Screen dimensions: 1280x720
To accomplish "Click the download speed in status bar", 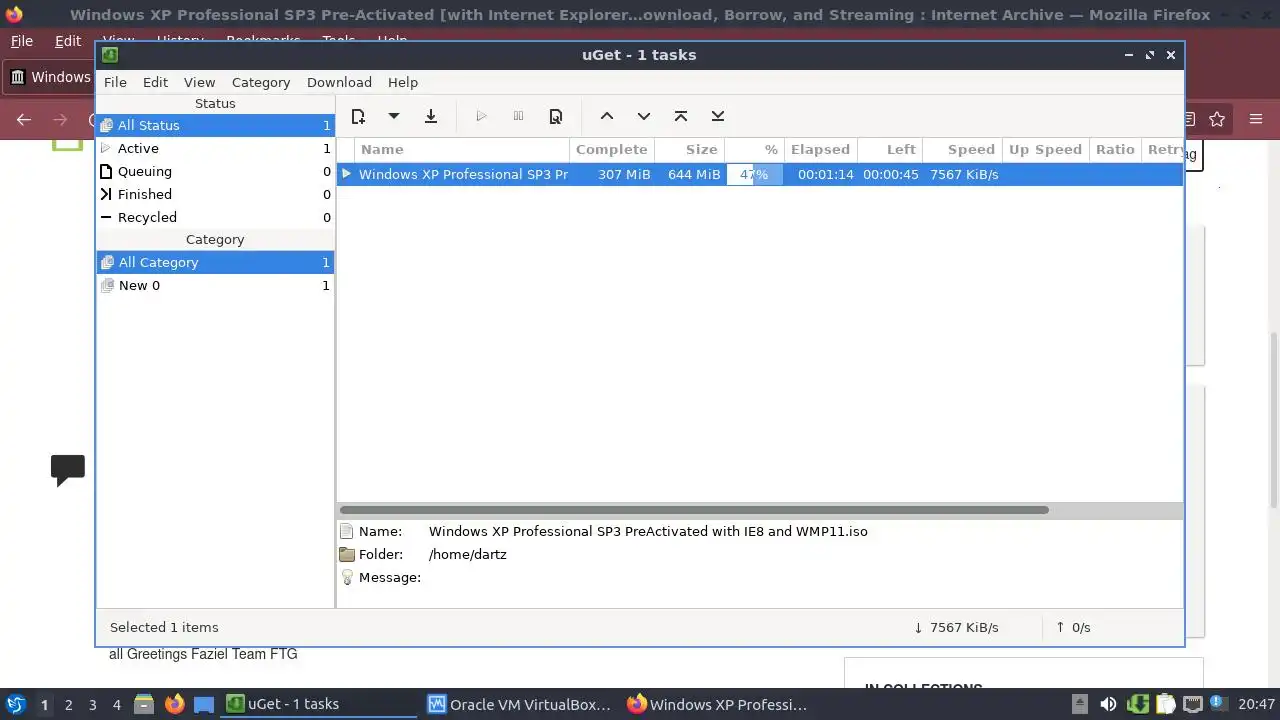I will [x=956, y=627].
